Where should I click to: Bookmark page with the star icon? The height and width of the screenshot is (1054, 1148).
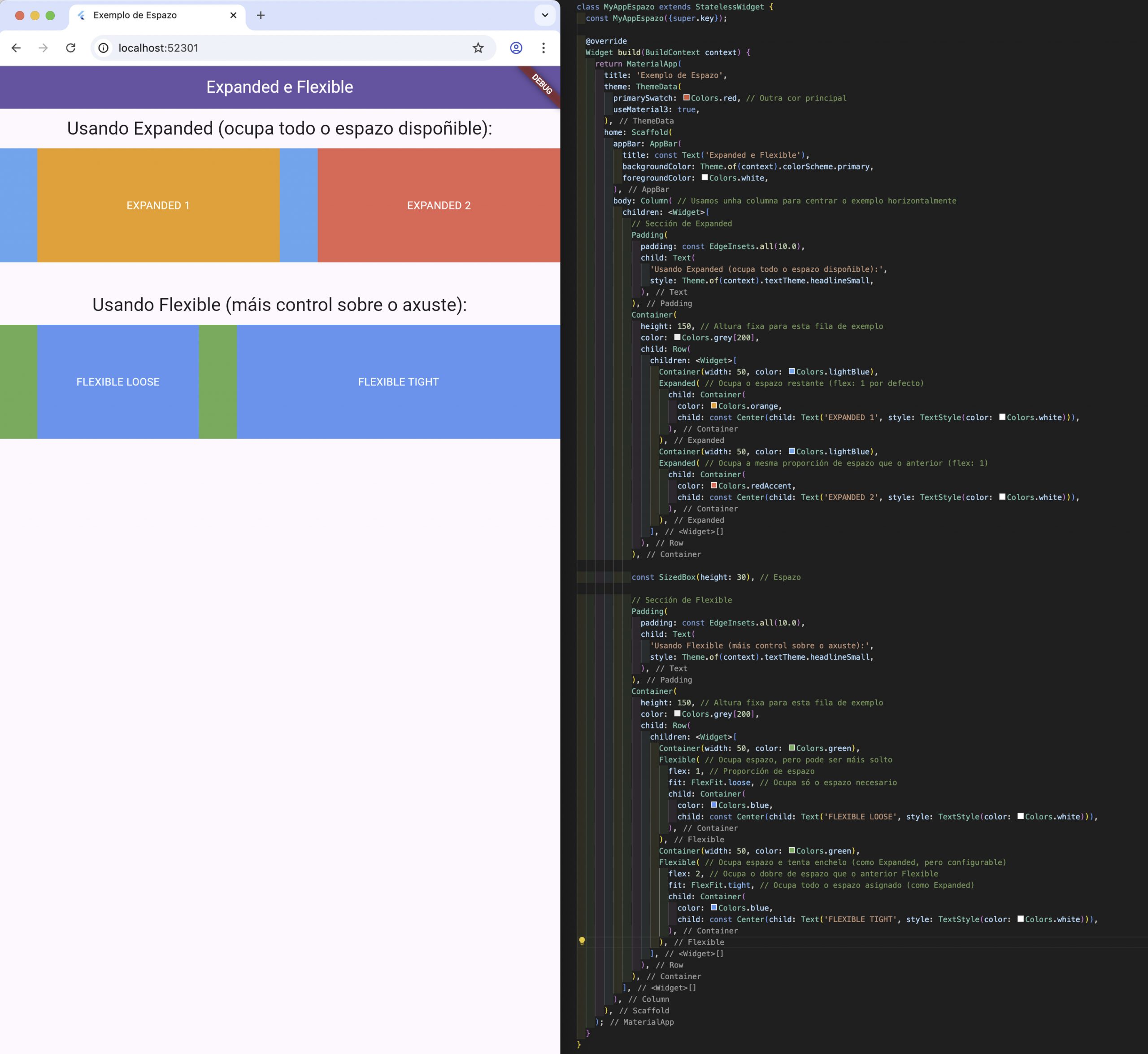[478, 48]
